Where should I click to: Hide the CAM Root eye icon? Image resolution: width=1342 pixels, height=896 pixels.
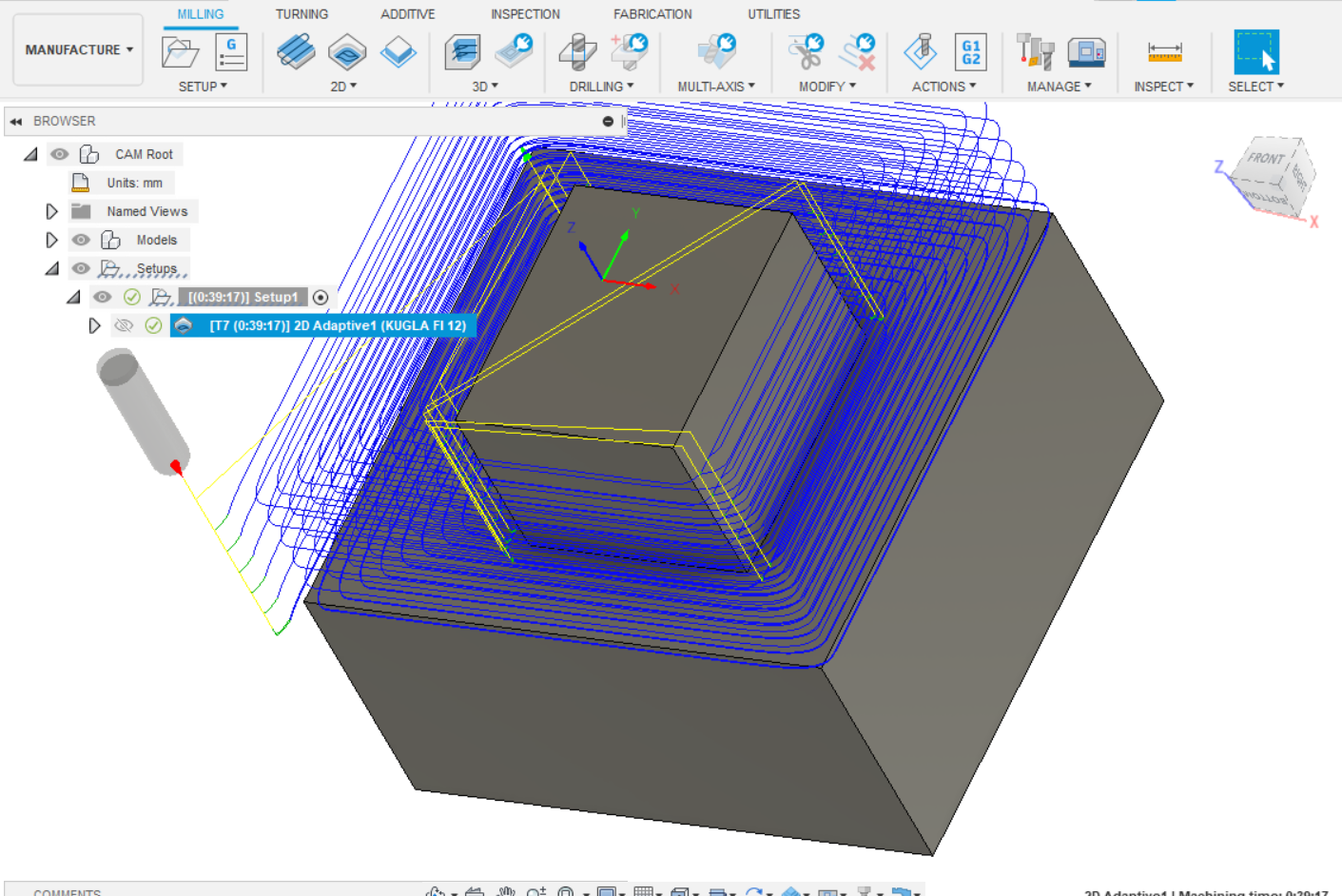59,153
